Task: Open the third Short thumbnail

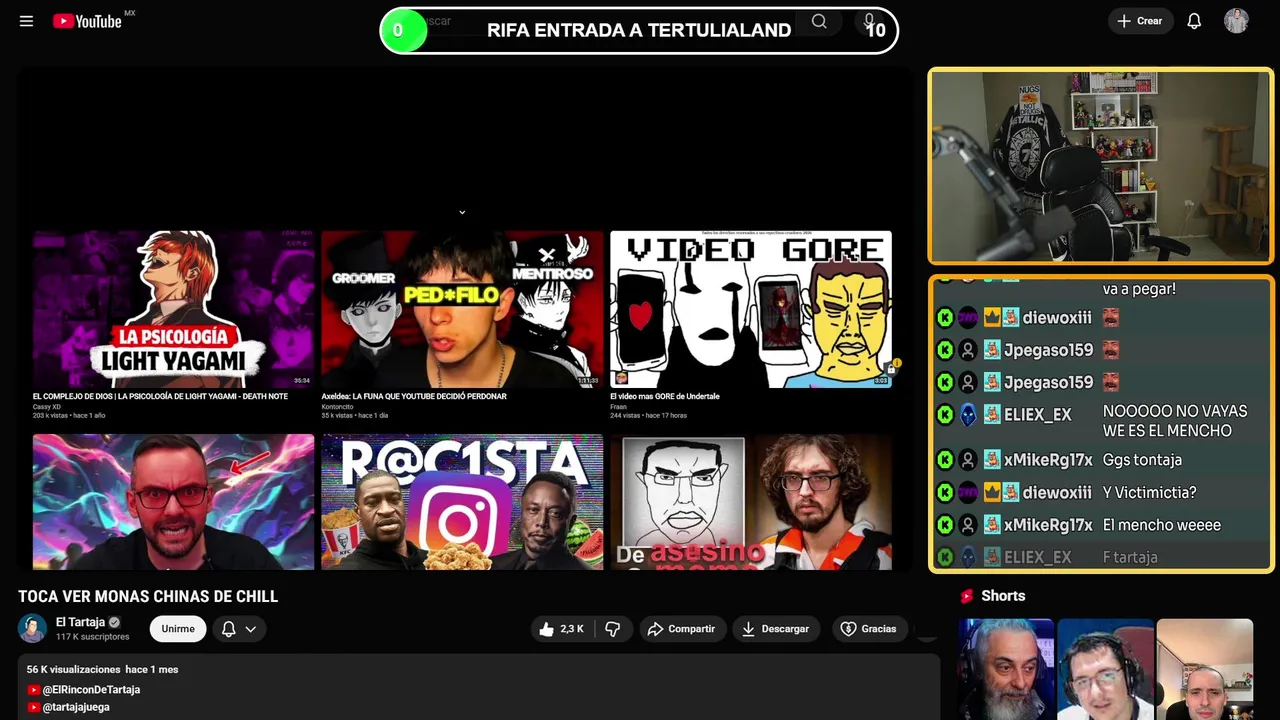Action: coord(1204,669)
